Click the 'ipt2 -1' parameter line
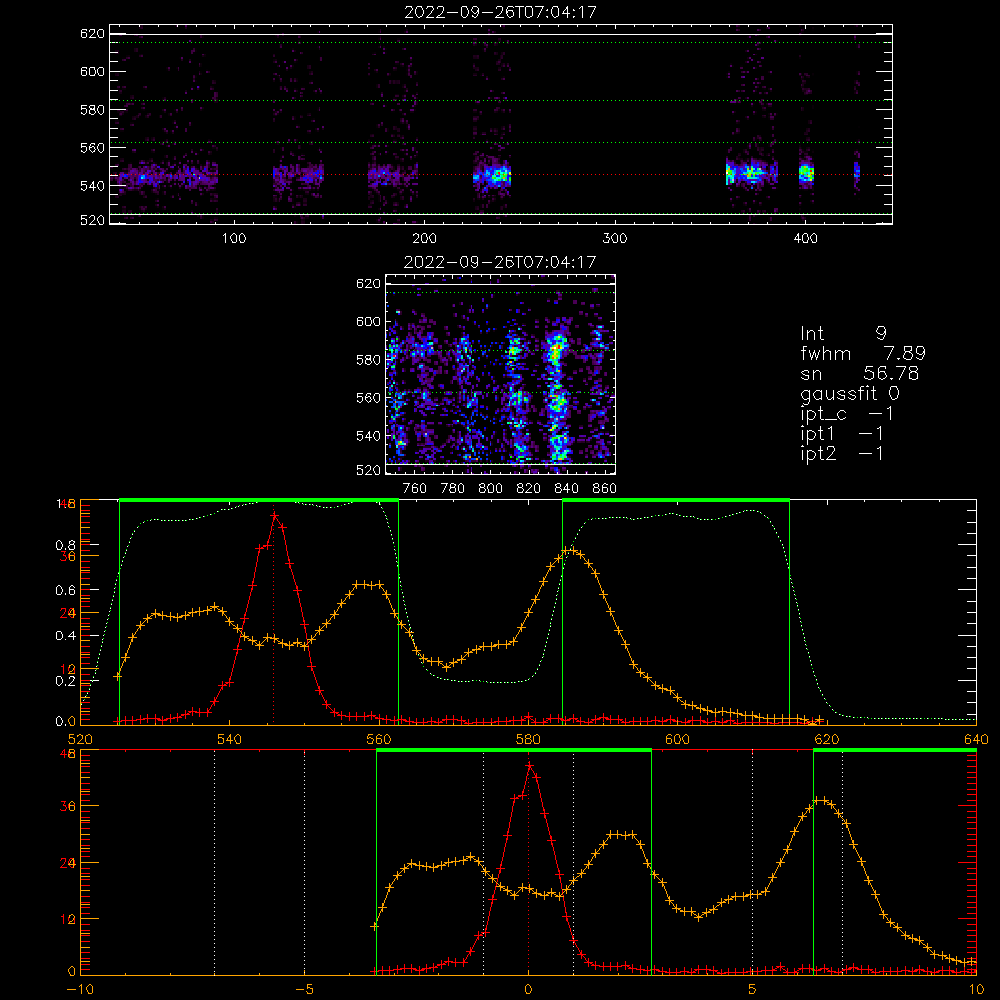 pyautogui.click(x=842, y=454)
